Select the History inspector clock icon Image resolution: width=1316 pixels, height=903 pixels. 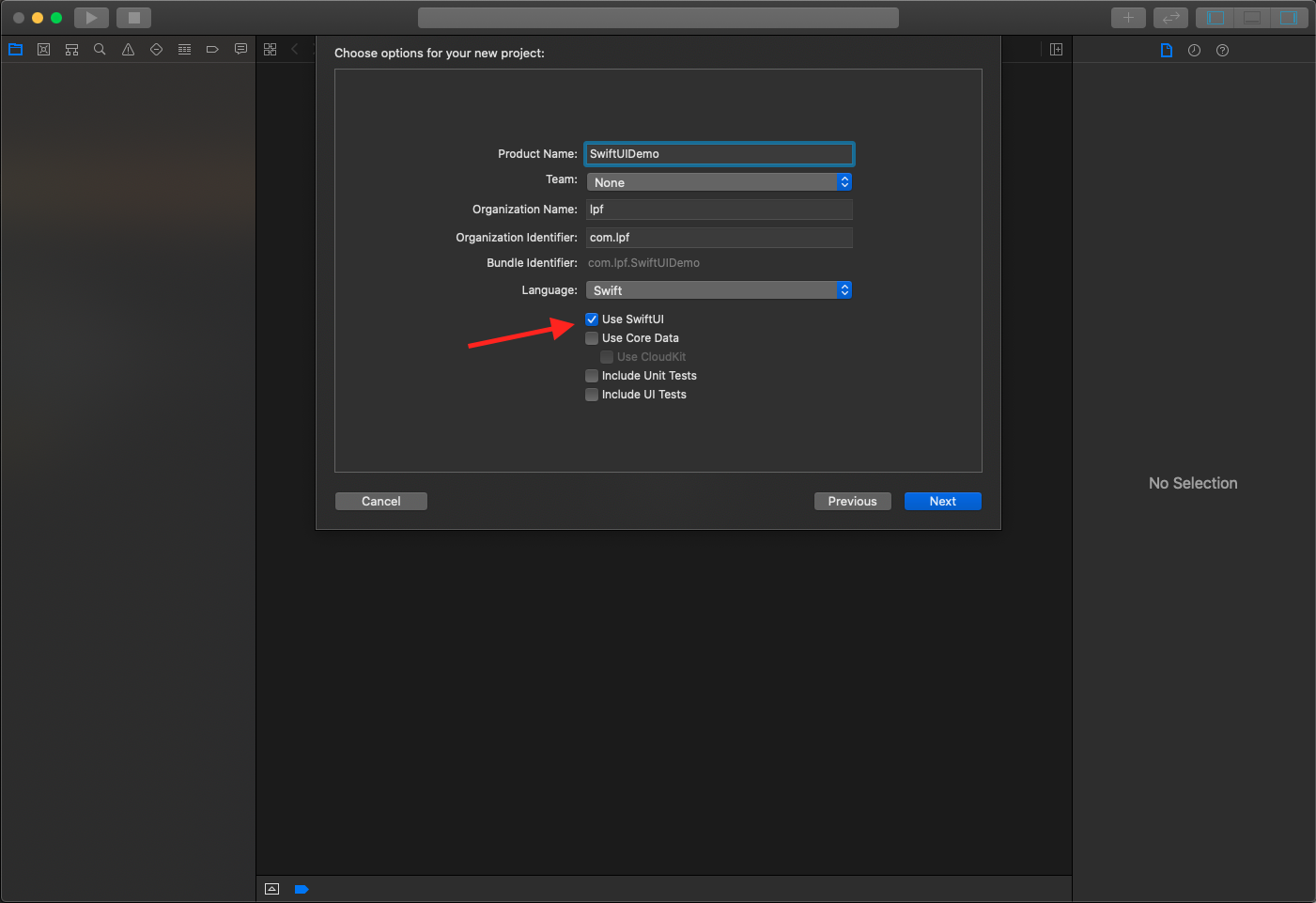(1194, 51)
